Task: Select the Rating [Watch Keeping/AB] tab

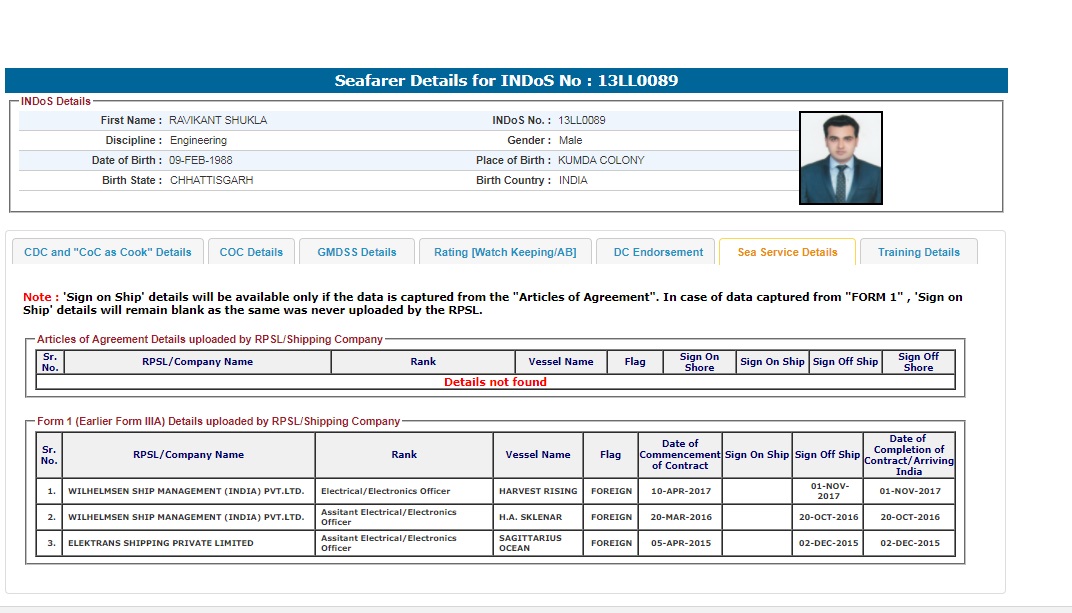Action: point(505,252)
